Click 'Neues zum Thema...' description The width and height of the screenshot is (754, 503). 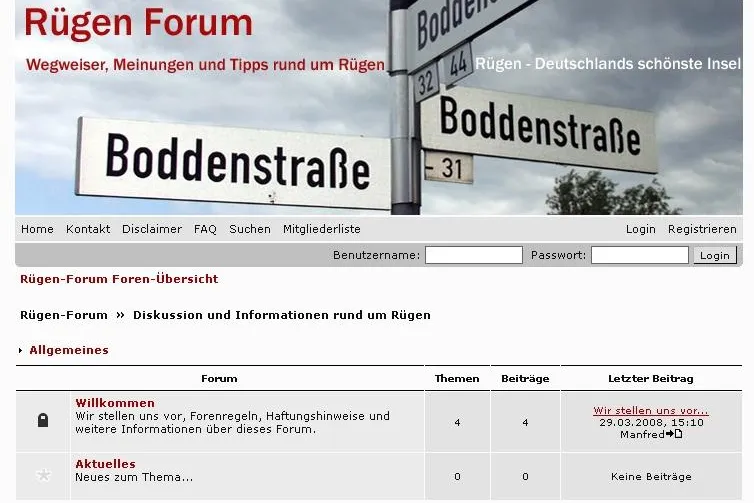click(134, 477)
